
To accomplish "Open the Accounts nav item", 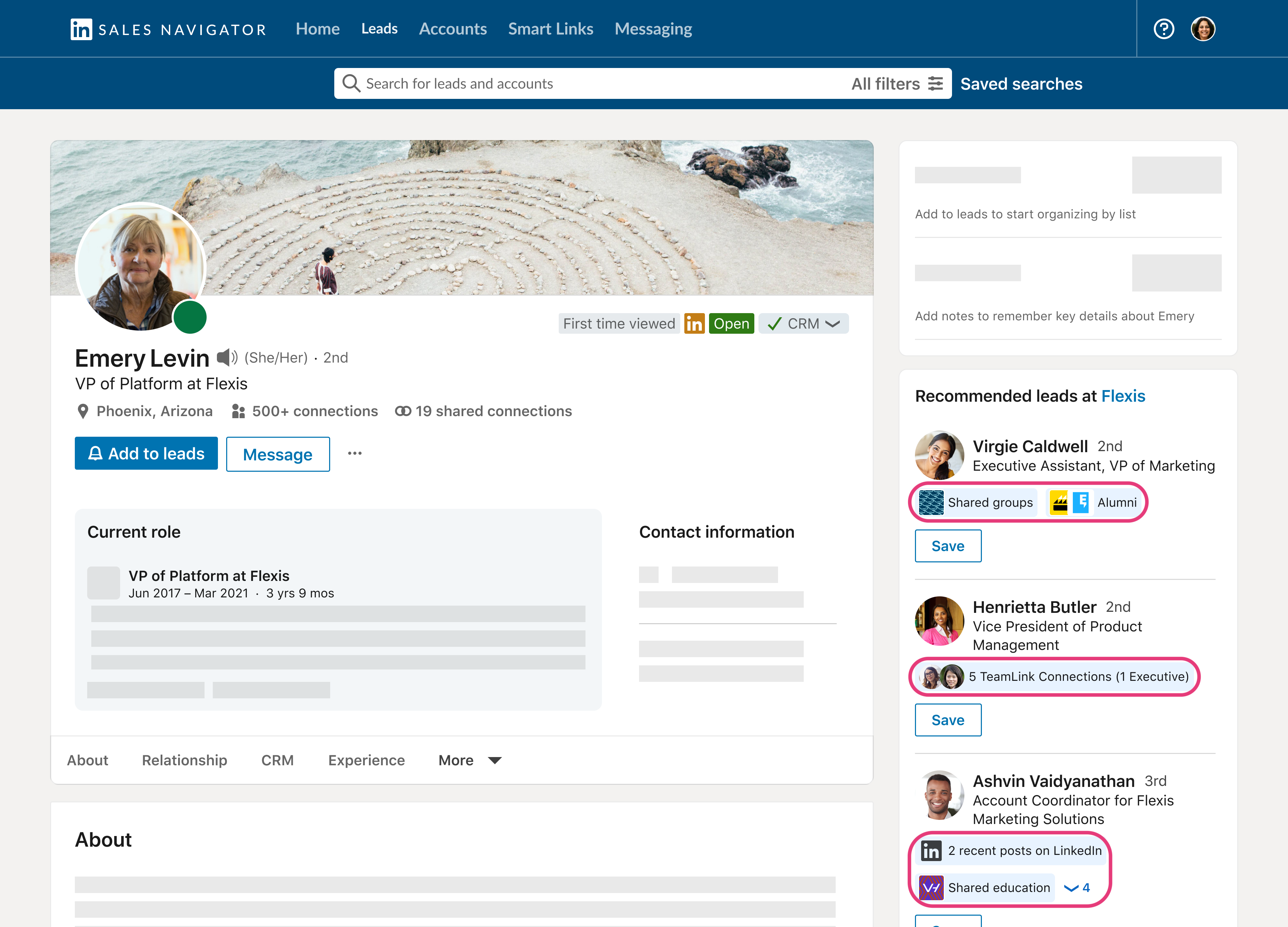I will 453,29.
